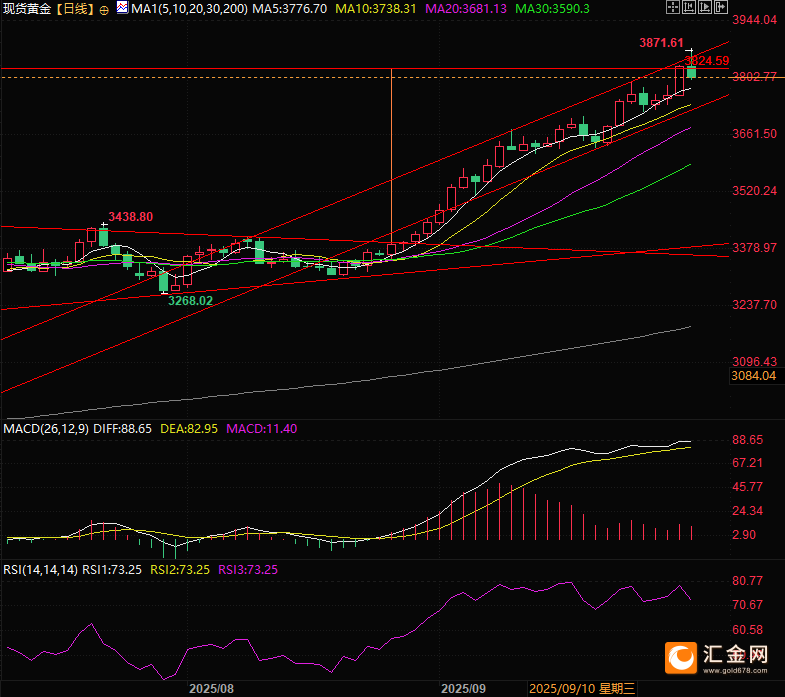The image size is (785, 697).
Task: Click the 88.65 MACD axis value
Action: click(x=747, y=440)
